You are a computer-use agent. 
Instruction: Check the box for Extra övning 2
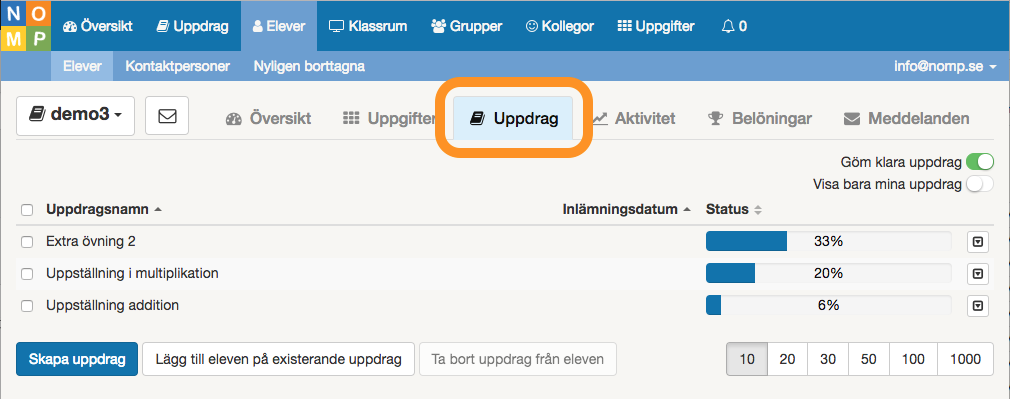27,242
